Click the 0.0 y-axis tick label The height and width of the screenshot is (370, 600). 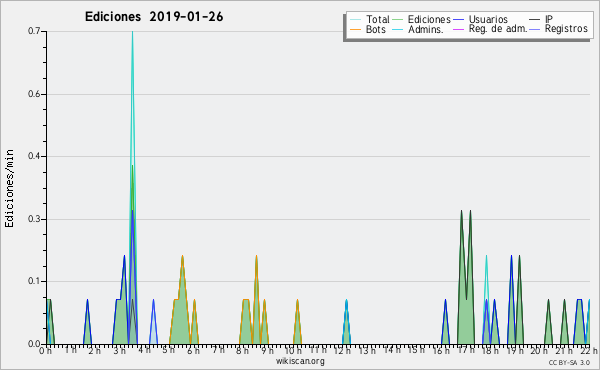click(34, 344)
